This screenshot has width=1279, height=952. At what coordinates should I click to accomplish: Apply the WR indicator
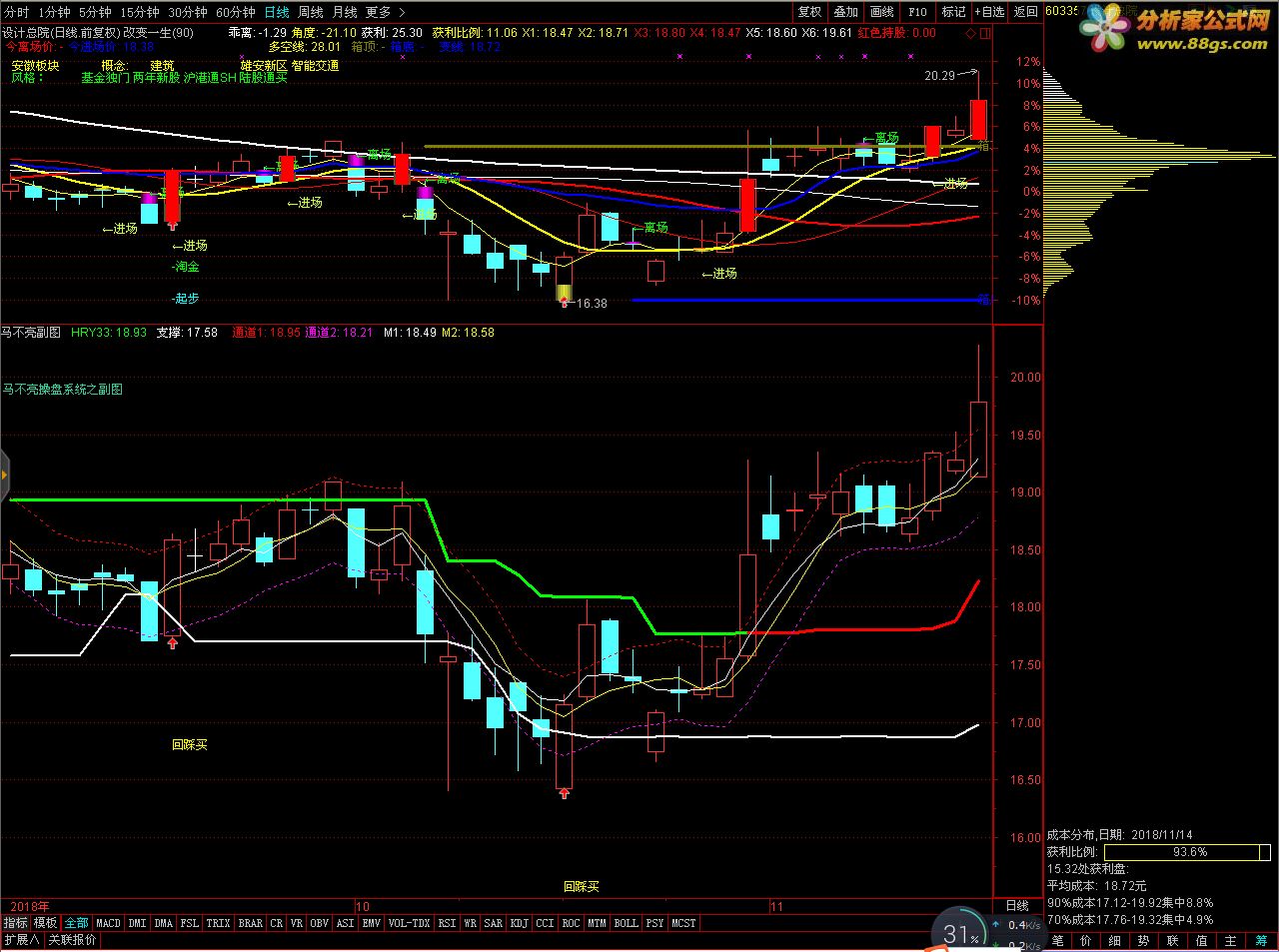point(471,923)
